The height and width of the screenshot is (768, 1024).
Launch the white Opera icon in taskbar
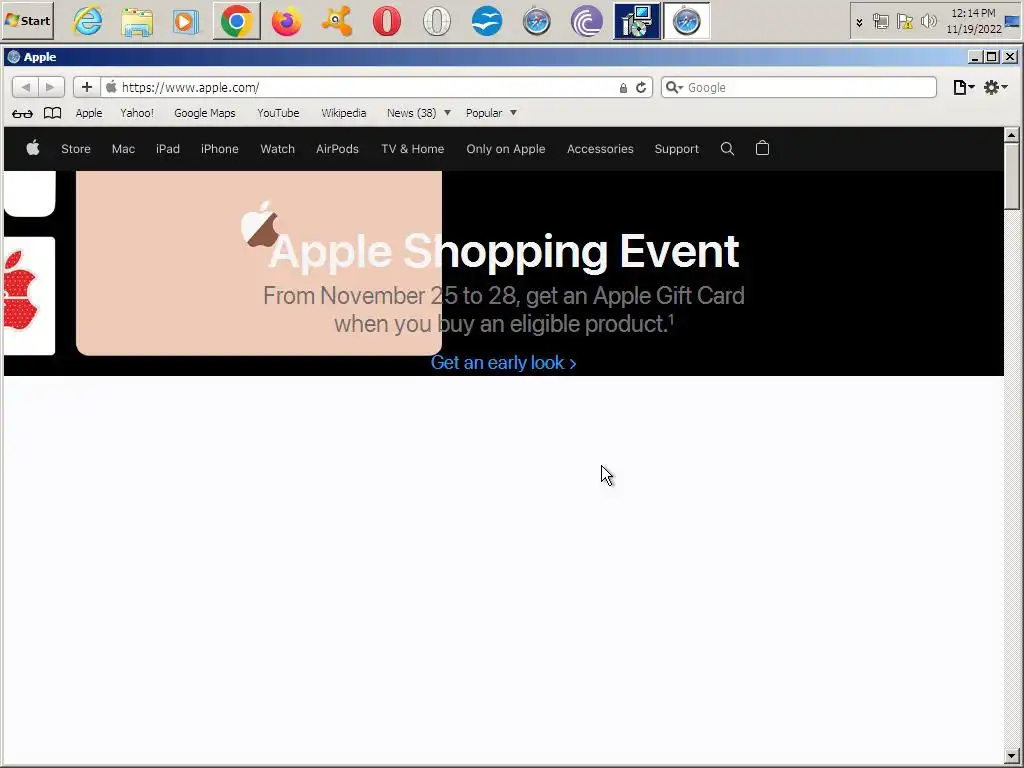click(x=437, y=21)
